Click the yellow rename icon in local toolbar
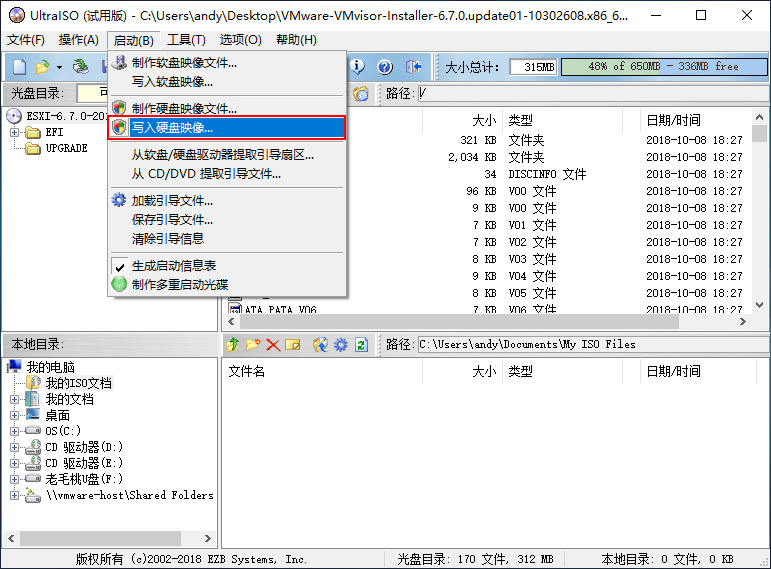Viewport: 771px width, 569px height. [293, 345]
